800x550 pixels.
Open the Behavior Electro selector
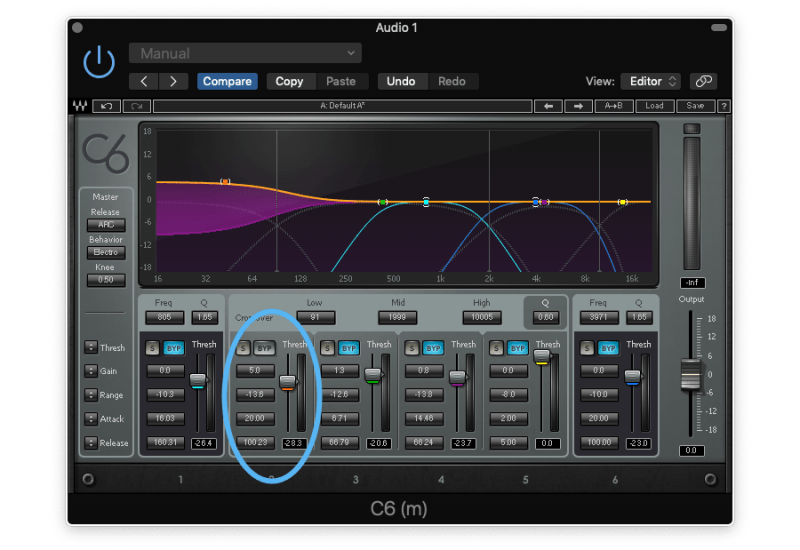pos(106,252)
